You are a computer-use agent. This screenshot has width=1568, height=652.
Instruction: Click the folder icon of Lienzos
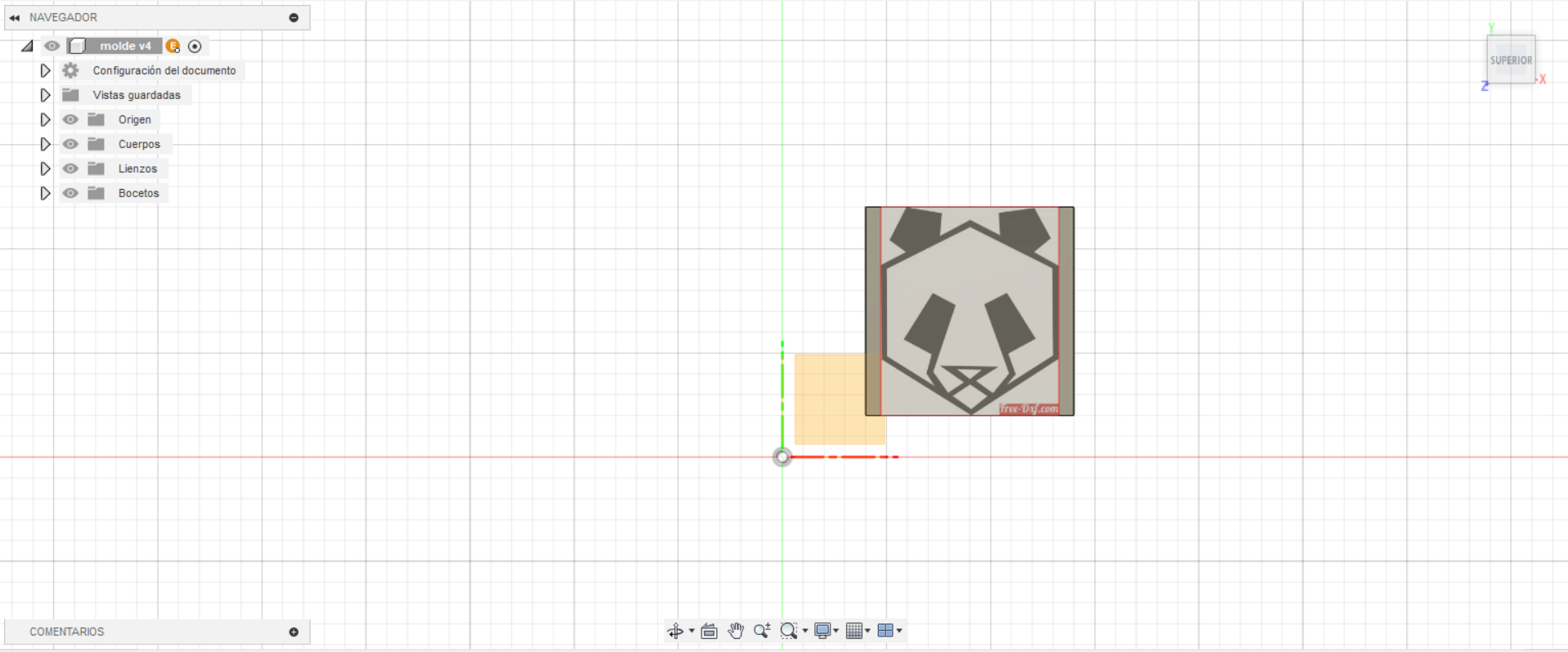coord(96,169)
